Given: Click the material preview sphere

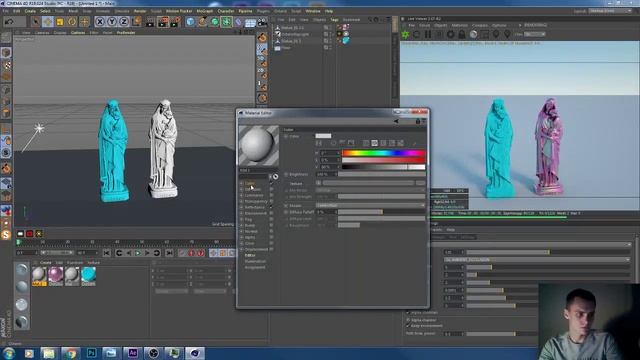Looking at the screenshot, I should pos(259,145).
